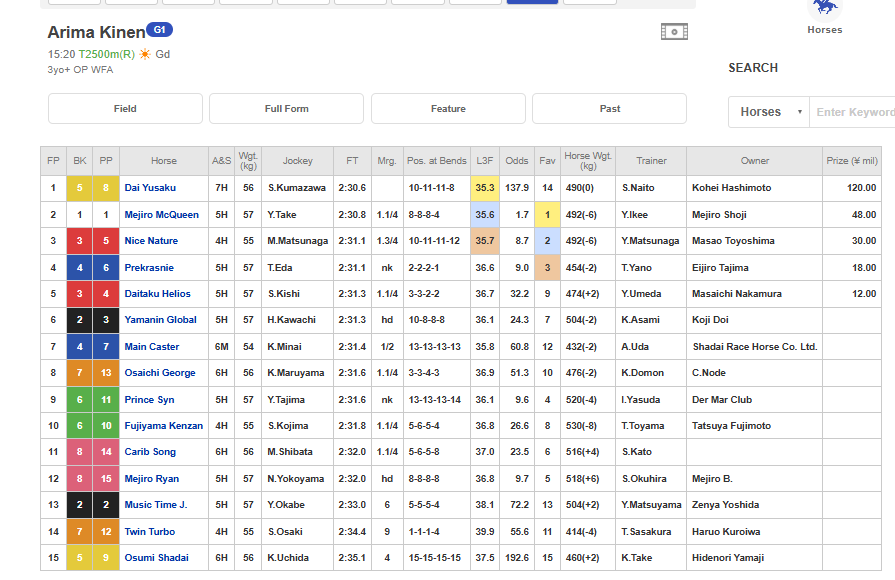Click prize value 120.00

(861, 188)
